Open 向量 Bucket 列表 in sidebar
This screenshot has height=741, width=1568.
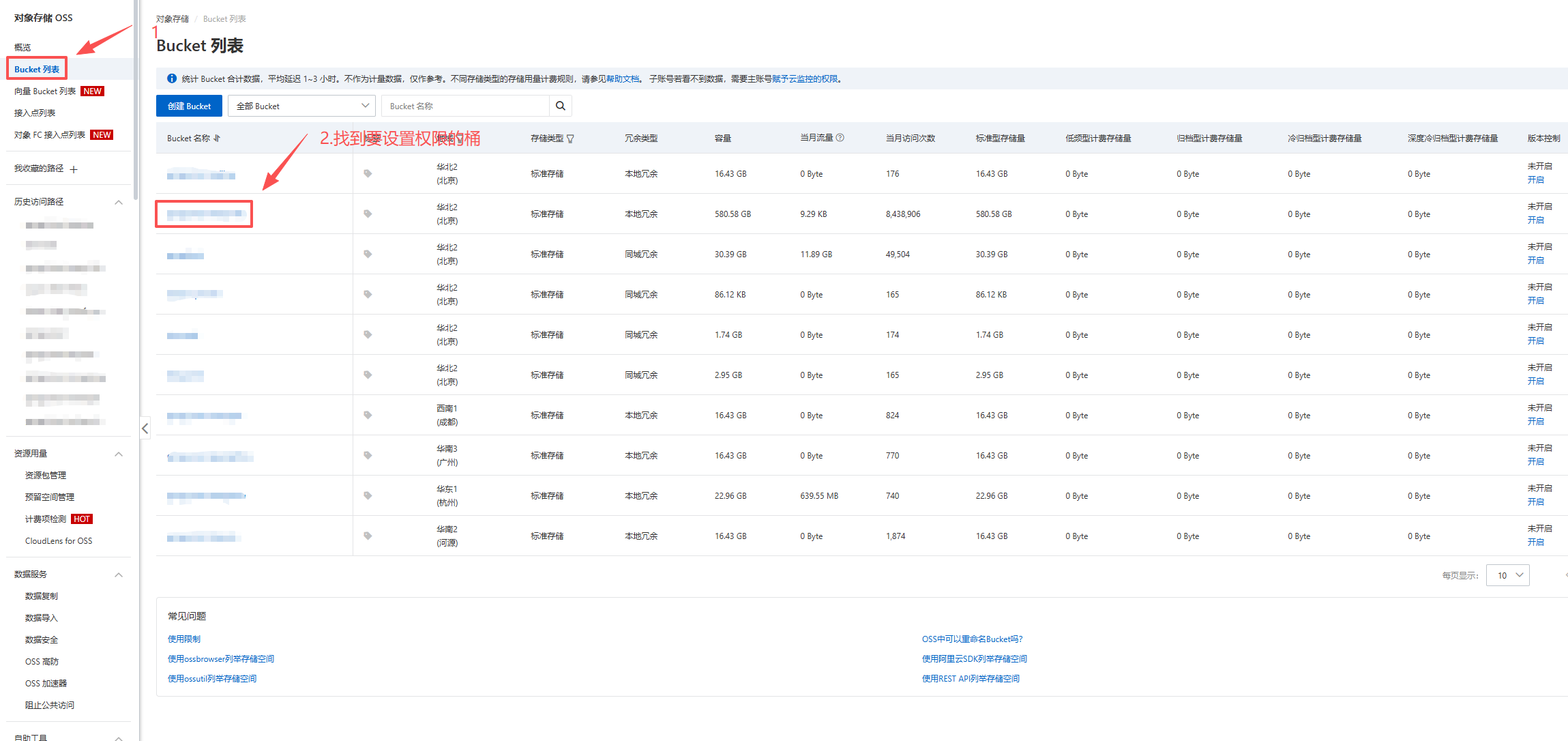pyautogui.click(x=45, y=91)
